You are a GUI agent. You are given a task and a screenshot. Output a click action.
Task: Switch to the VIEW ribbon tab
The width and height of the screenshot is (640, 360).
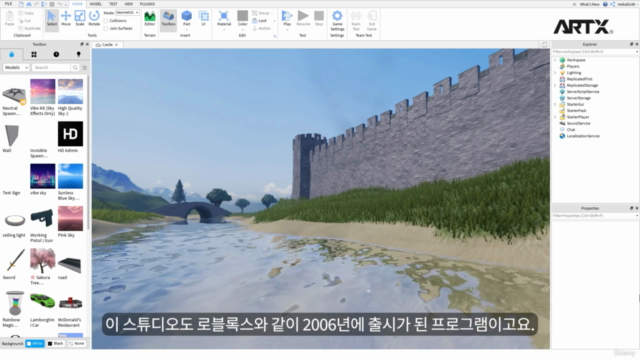point(129,4)
